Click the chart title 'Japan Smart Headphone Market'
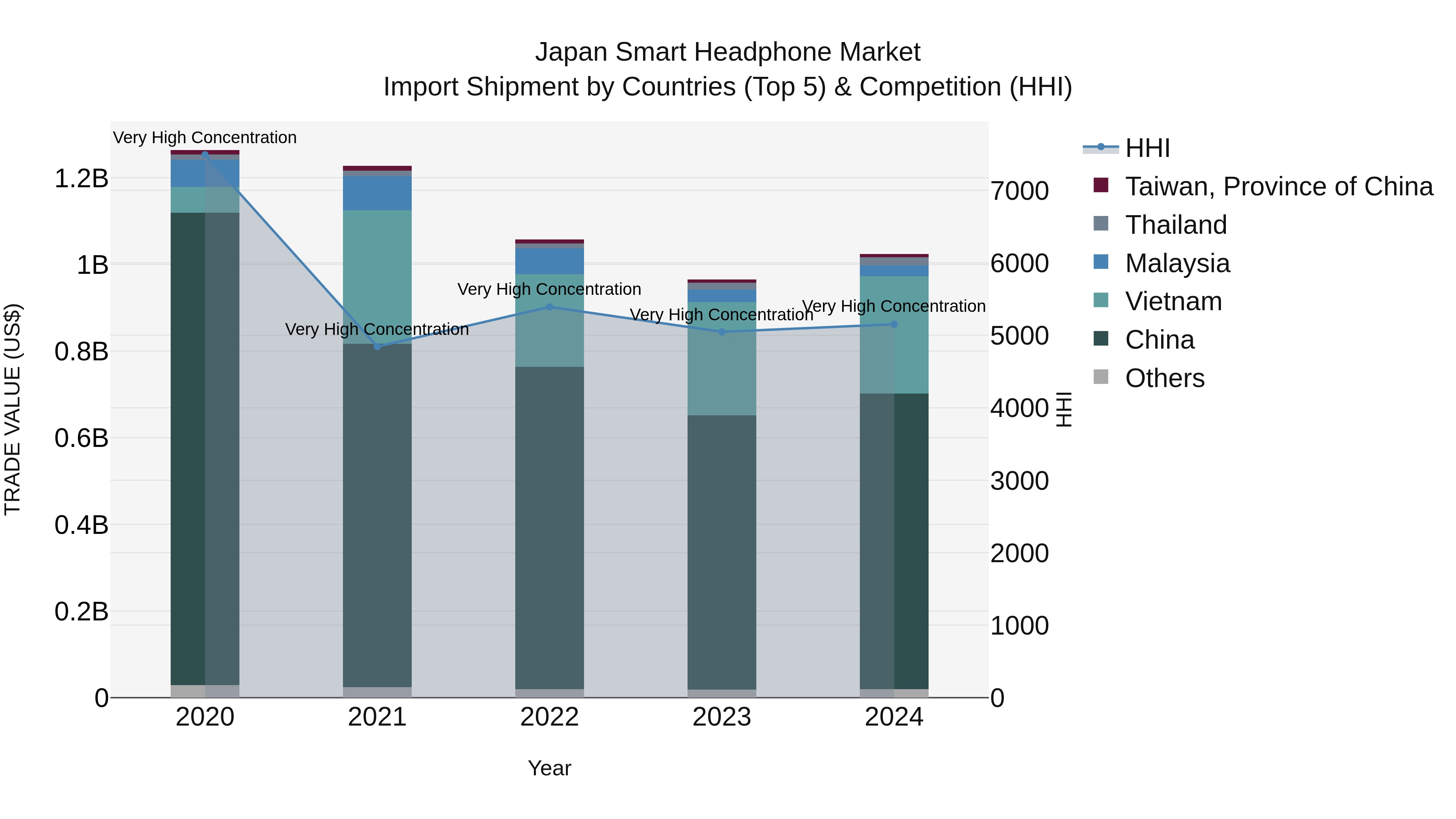1456x819 pixels. 728,52
